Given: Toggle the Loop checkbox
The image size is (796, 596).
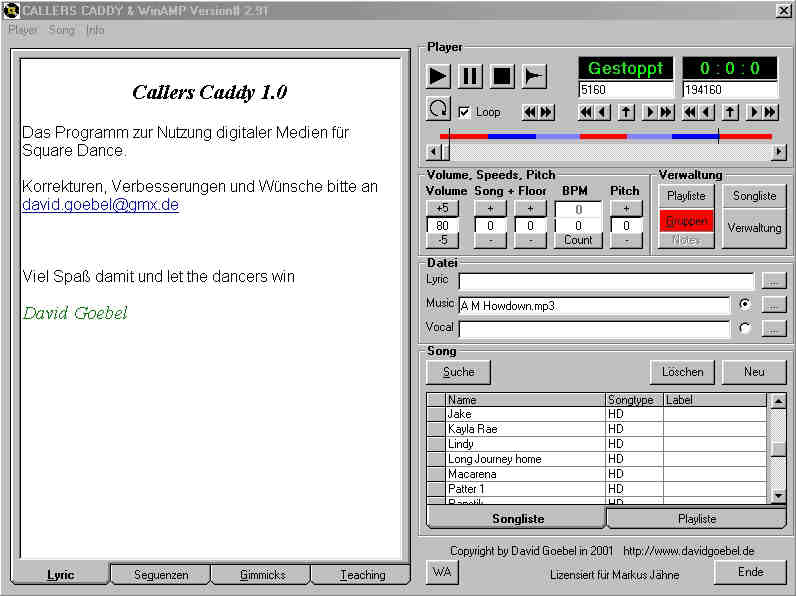Looking at the screenshot, I should 464,112.
